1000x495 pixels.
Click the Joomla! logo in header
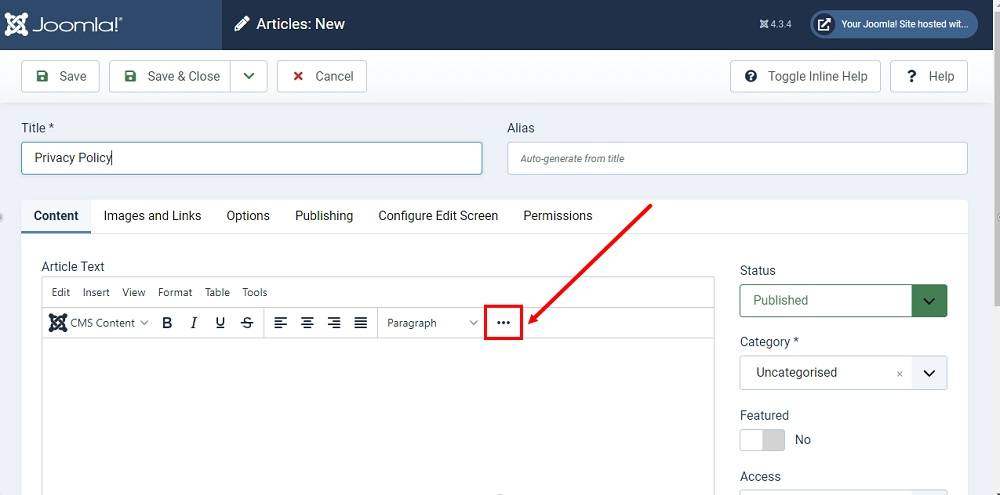[x=63, y=24]
